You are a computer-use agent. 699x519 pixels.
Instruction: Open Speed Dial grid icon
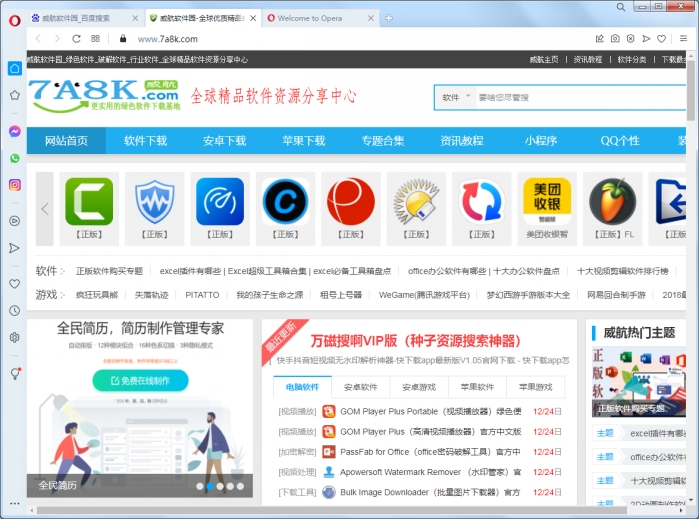[95, 39]
